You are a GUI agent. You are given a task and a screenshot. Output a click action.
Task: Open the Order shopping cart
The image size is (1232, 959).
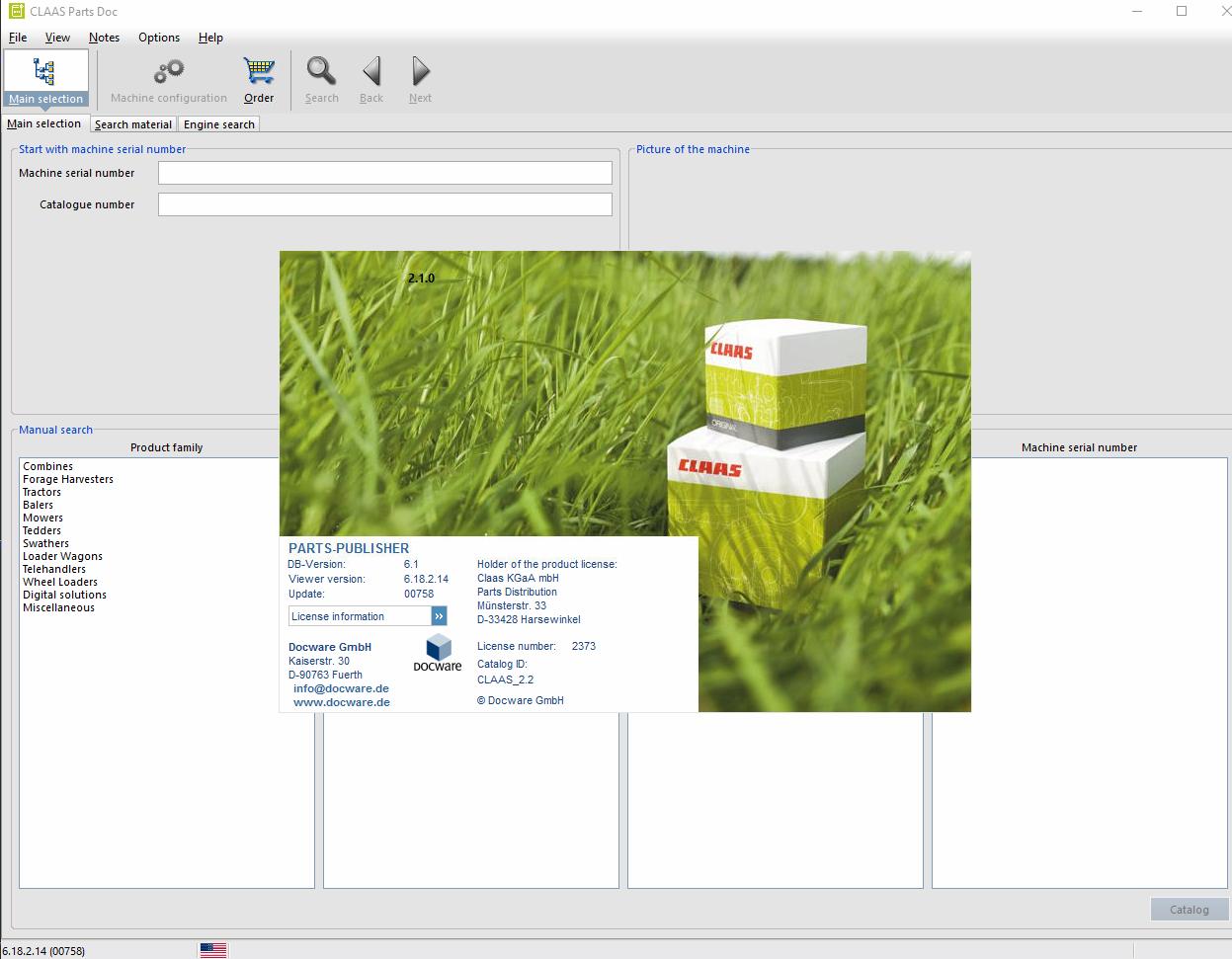(259, 72)
